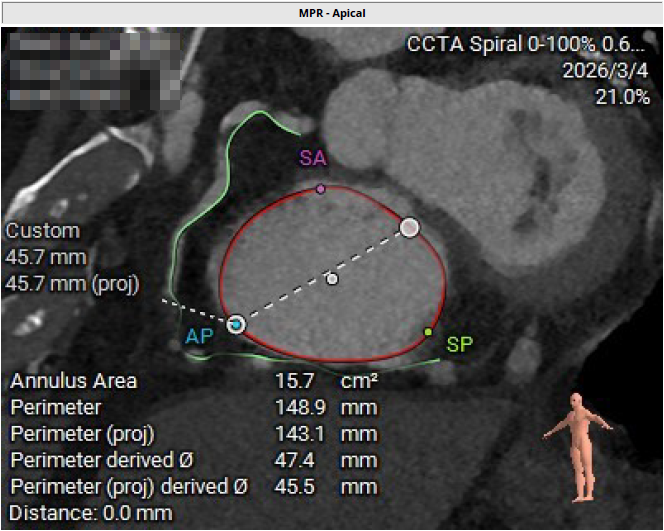Select the Custom 45.7 mm measurement label
Viewport: 664px width, 531px height.
pyautogui.click(x=42, y=257)
